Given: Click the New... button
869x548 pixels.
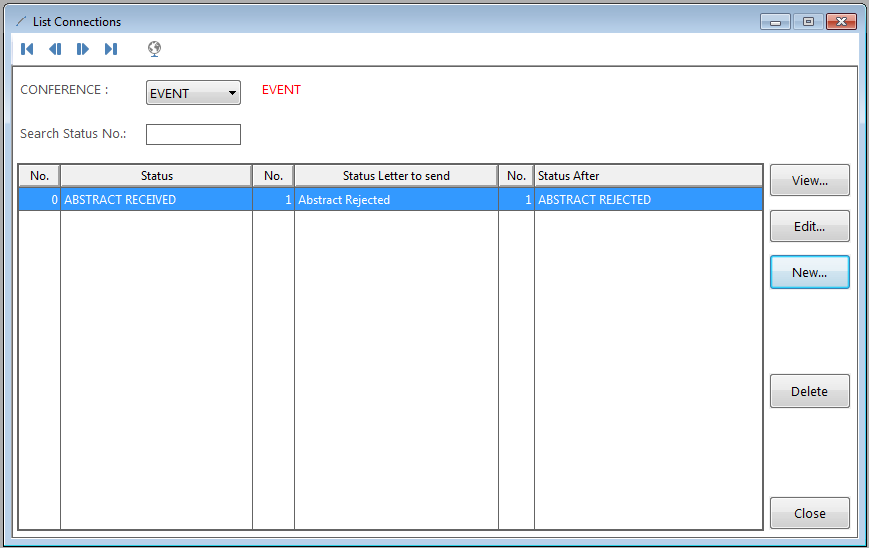Looking at the screenshot, I should click(809, 272).
